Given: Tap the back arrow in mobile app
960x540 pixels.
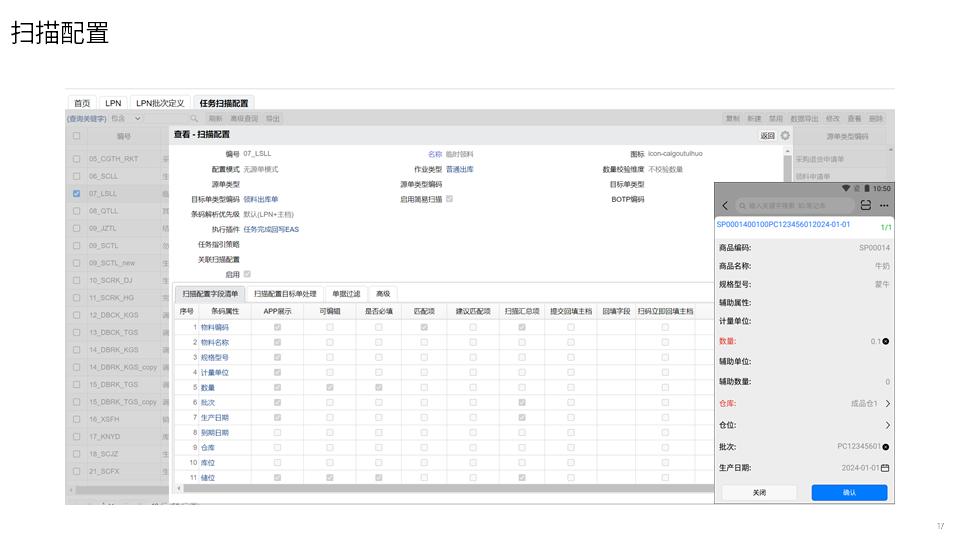Looking at the screenshot, I should [725, 205].
